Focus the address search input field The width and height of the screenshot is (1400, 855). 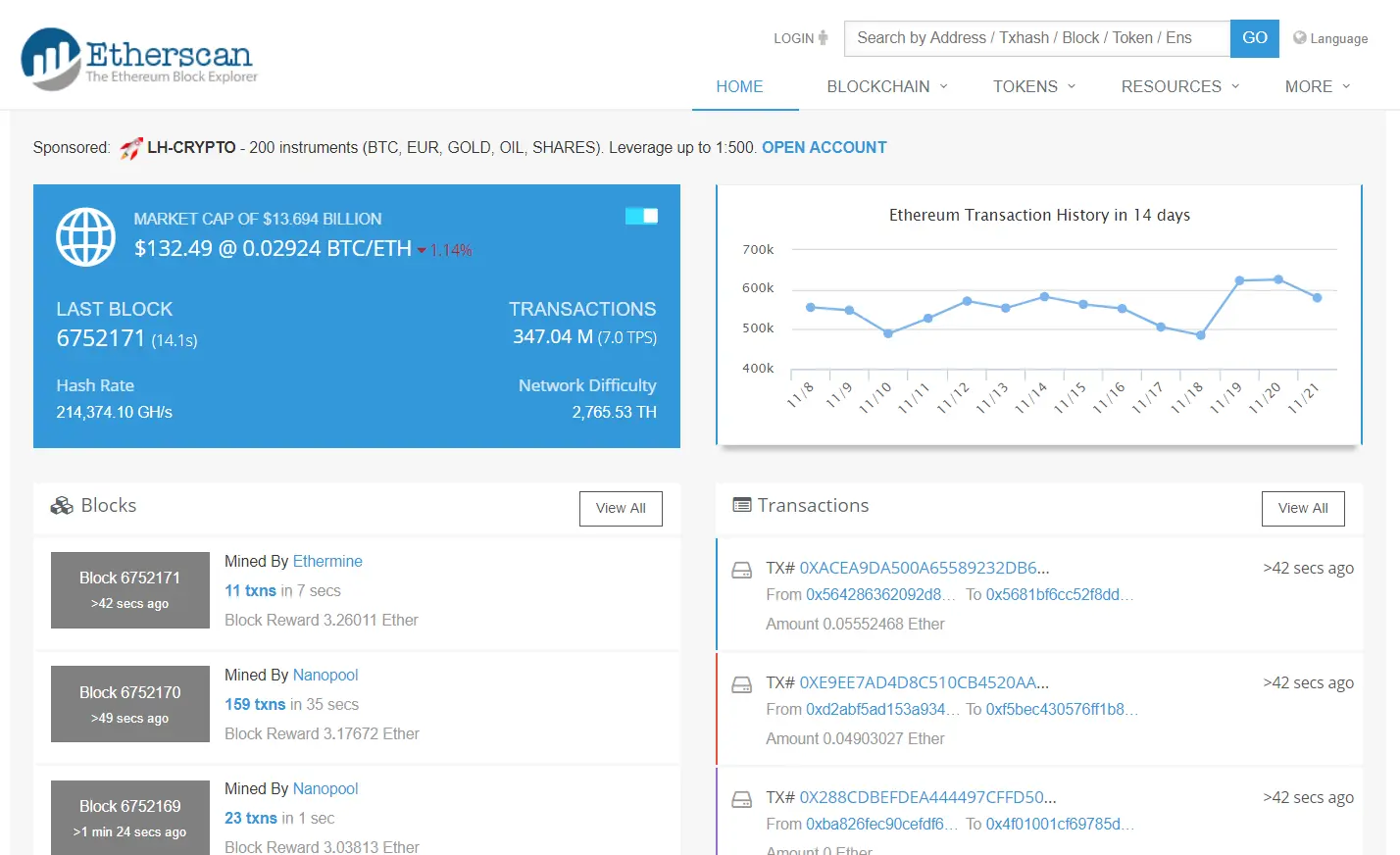(x=1036, y=38)
